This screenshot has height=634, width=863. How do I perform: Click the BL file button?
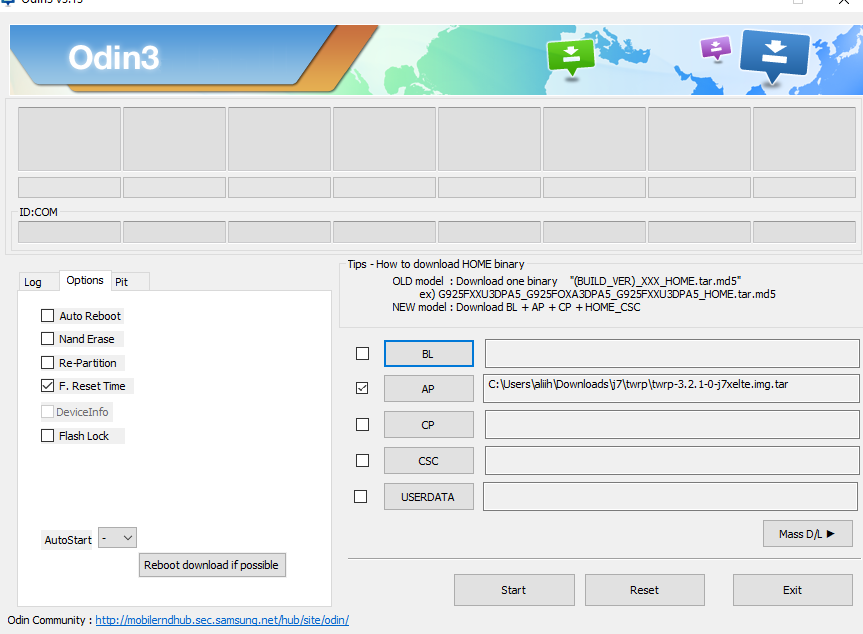tap(429, 353)
